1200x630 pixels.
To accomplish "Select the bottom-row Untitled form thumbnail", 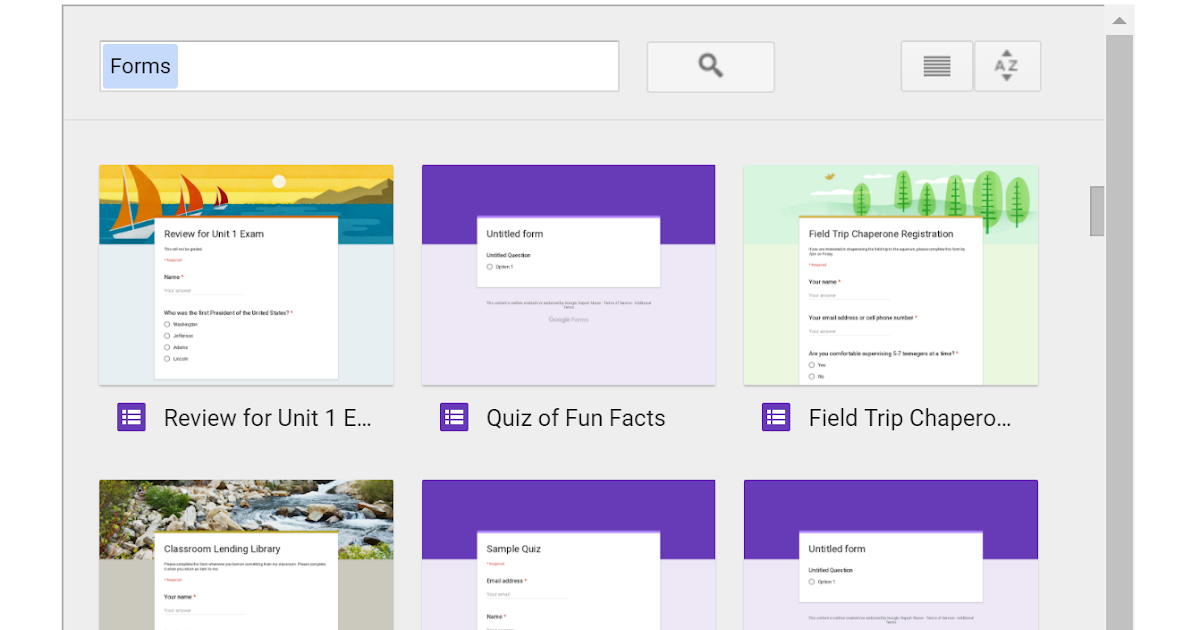I will click(891, 555).
